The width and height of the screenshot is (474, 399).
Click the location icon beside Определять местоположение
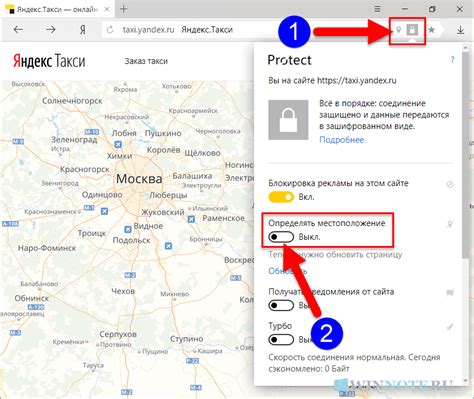pos(450,224)
